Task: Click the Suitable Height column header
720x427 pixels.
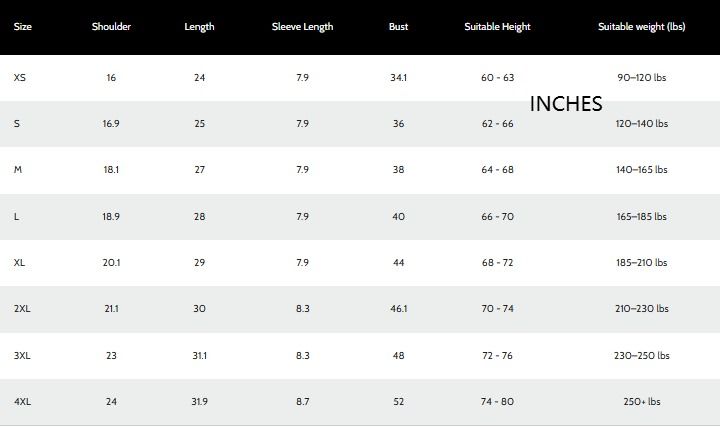Action: tap(497, 27)
